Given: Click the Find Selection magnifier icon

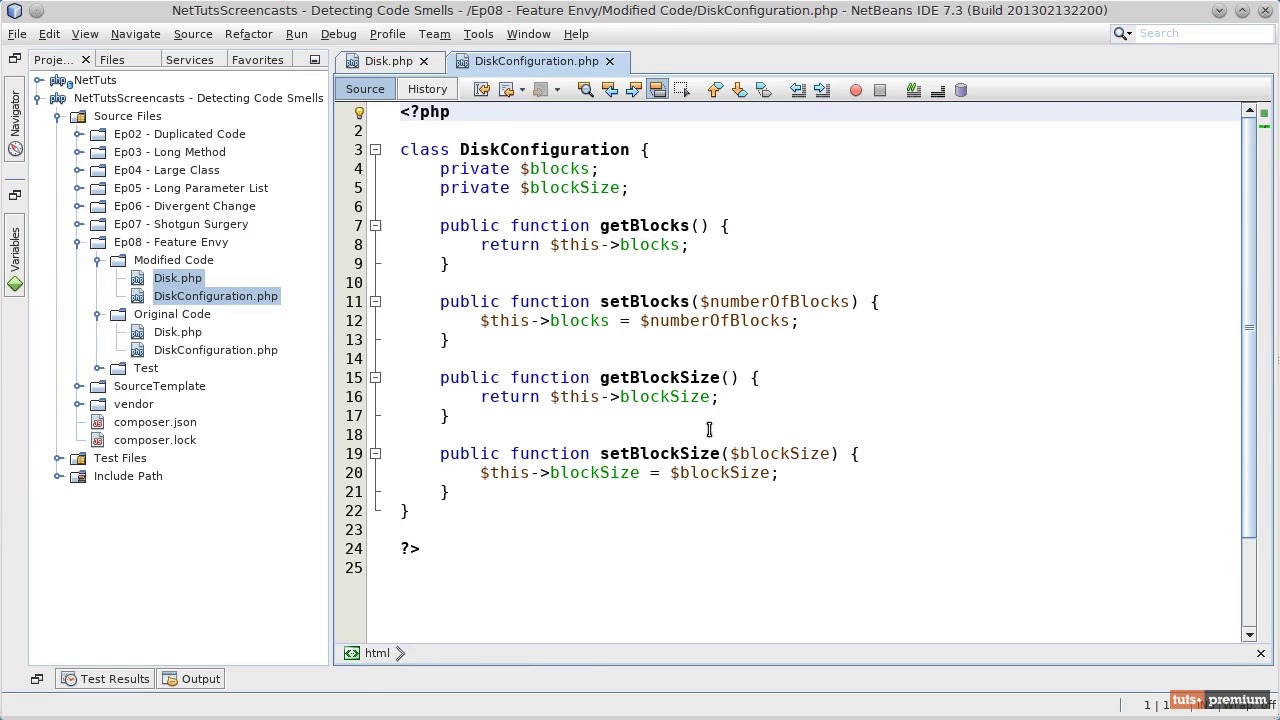Looking at the screenshot, I should (586, 90).
